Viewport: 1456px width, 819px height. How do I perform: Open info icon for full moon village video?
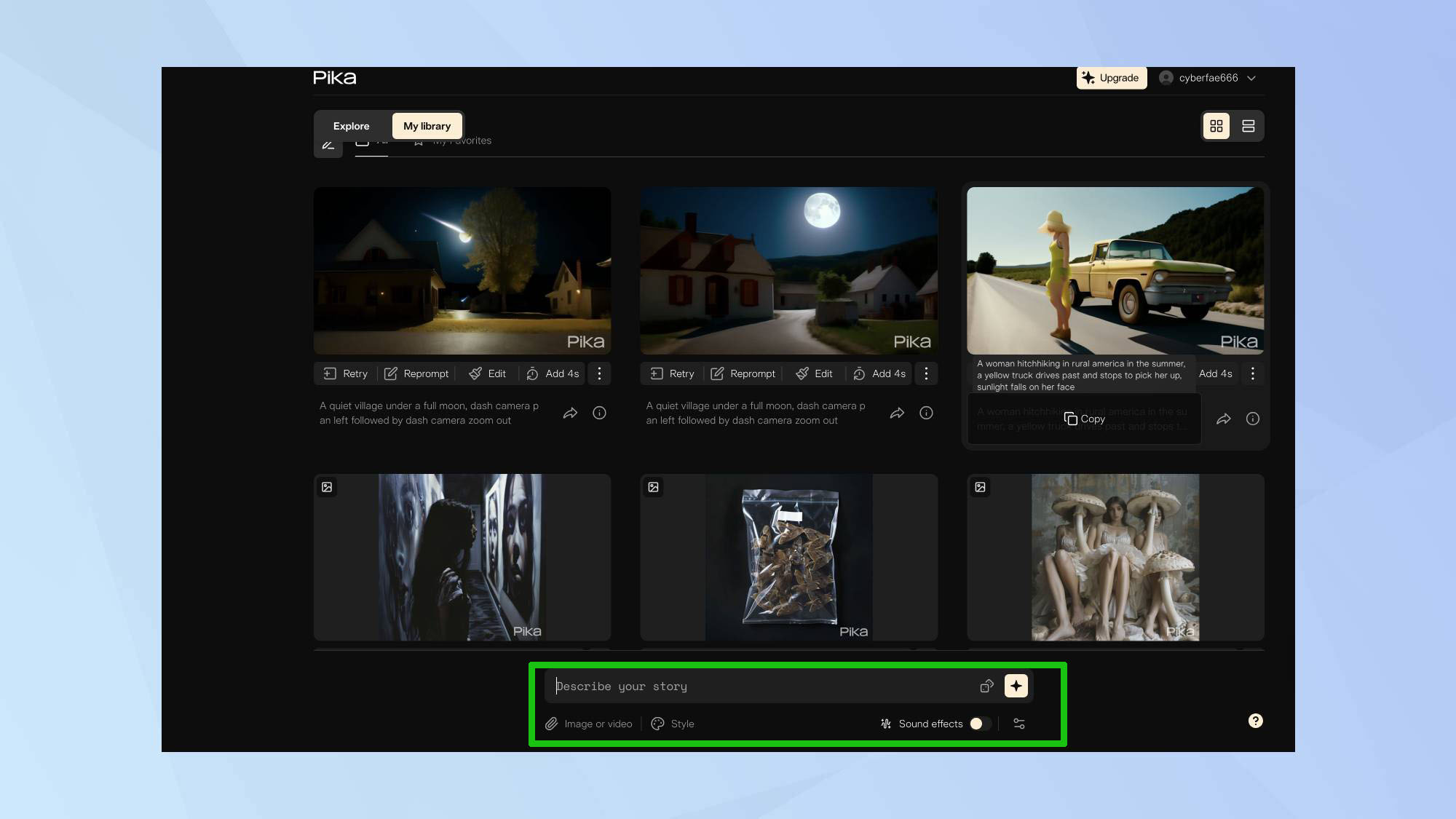pos(926,414)
